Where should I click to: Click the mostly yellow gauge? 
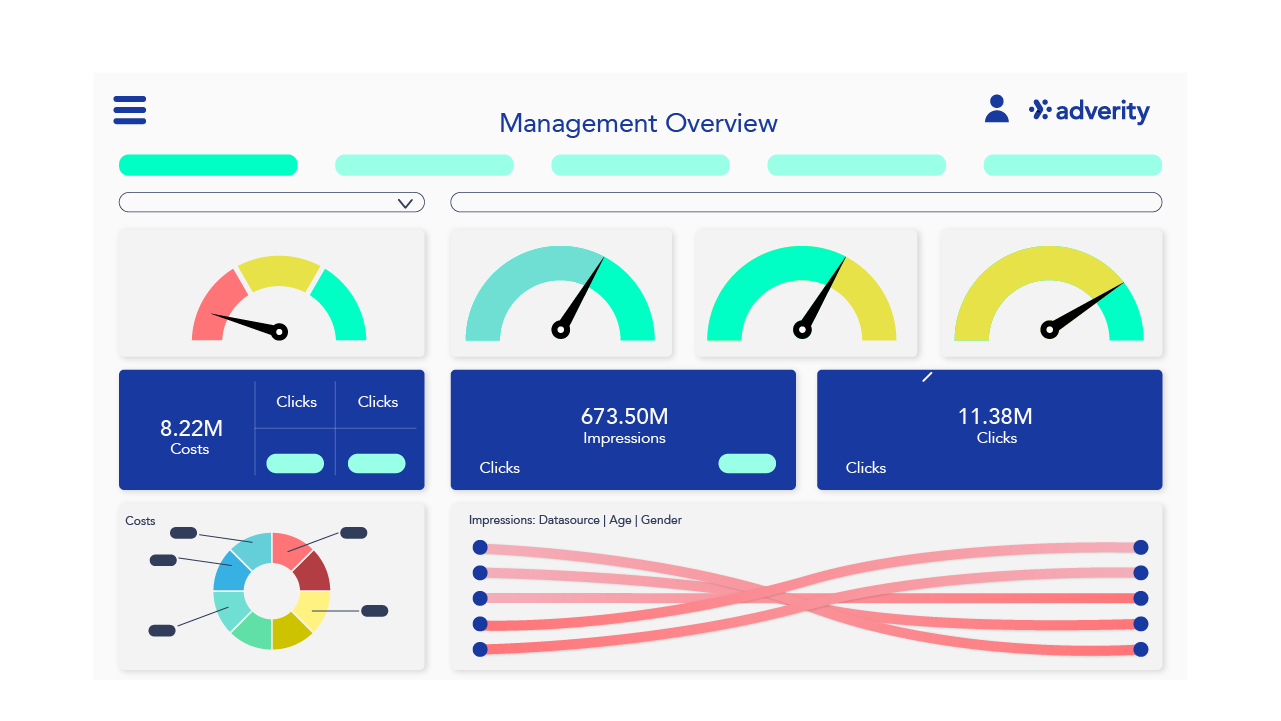tap(1049, 293)
